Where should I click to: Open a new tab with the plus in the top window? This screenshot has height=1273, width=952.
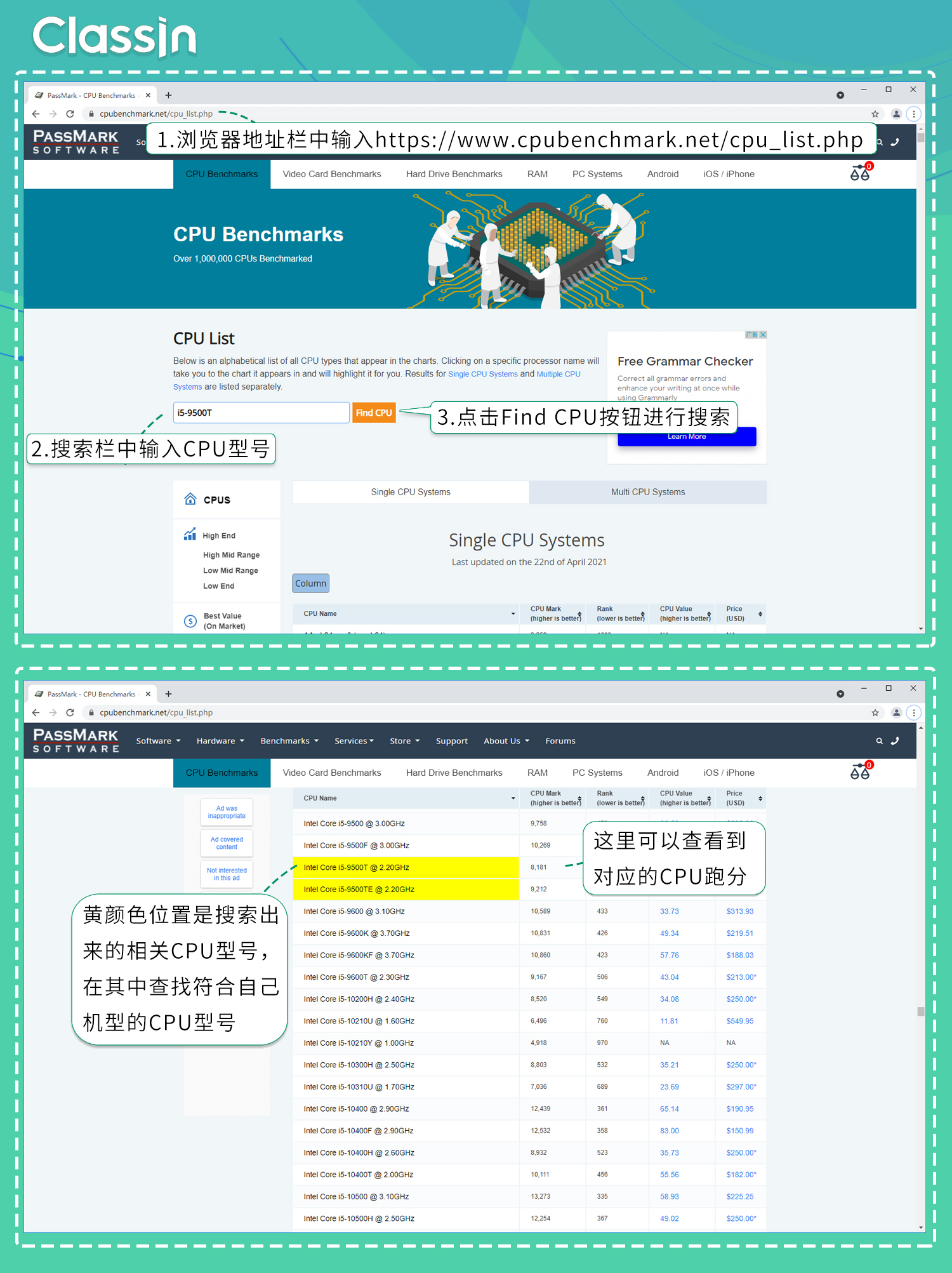[x=168, y=95]
